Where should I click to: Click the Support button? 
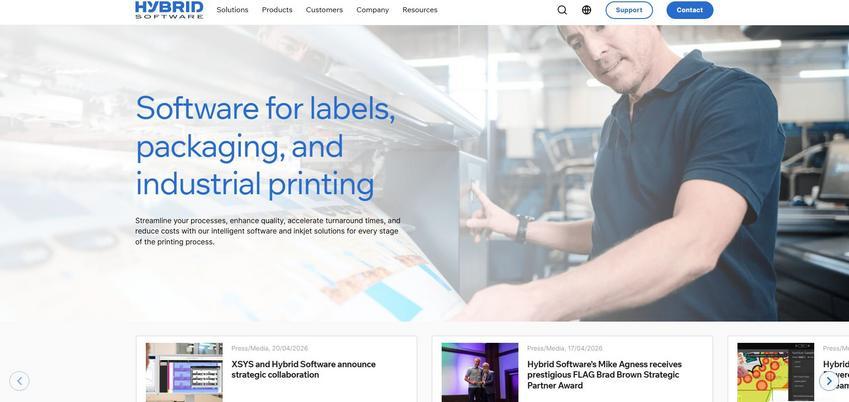tap(629, 10)
